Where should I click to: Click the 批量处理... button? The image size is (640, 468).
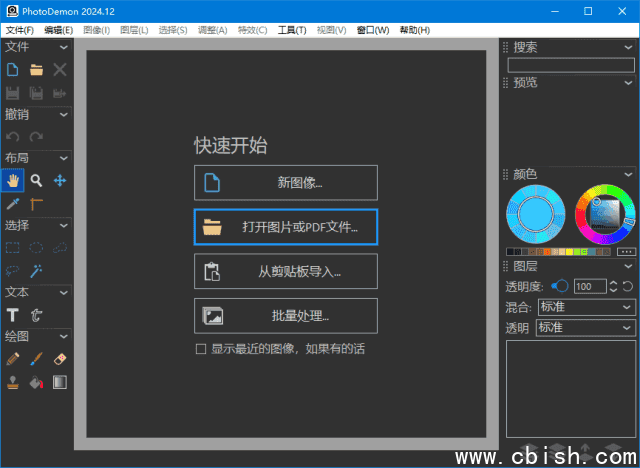pos(286,316)
